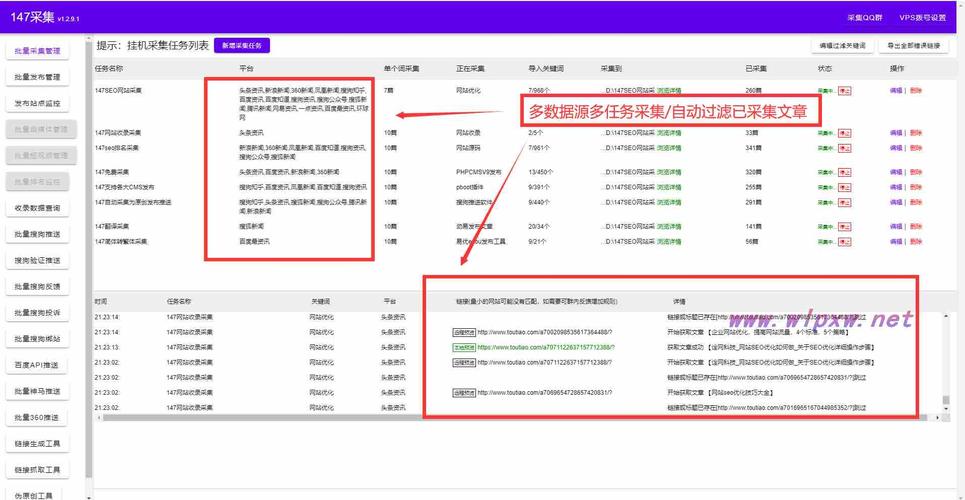Delete the 147翻译采集 task

pyautogui.click(x=916, y=227)
